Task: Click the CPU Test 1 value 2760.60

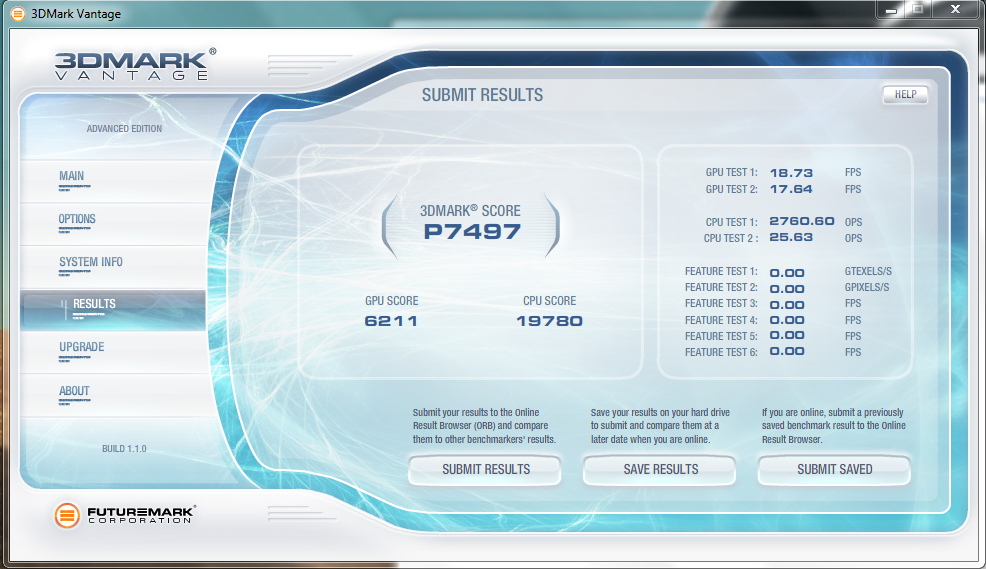Action: click(x=802, y=221)
